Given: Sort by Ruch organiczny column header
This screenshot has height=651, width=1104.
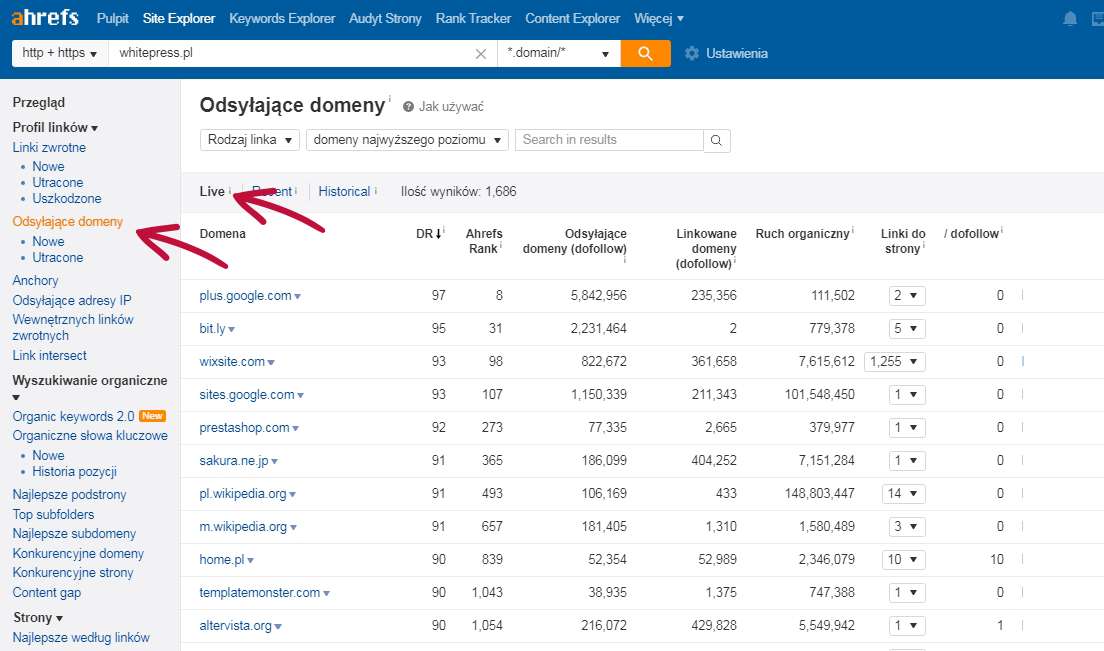Looking at the screenshot, I should [x=802, y=234].
